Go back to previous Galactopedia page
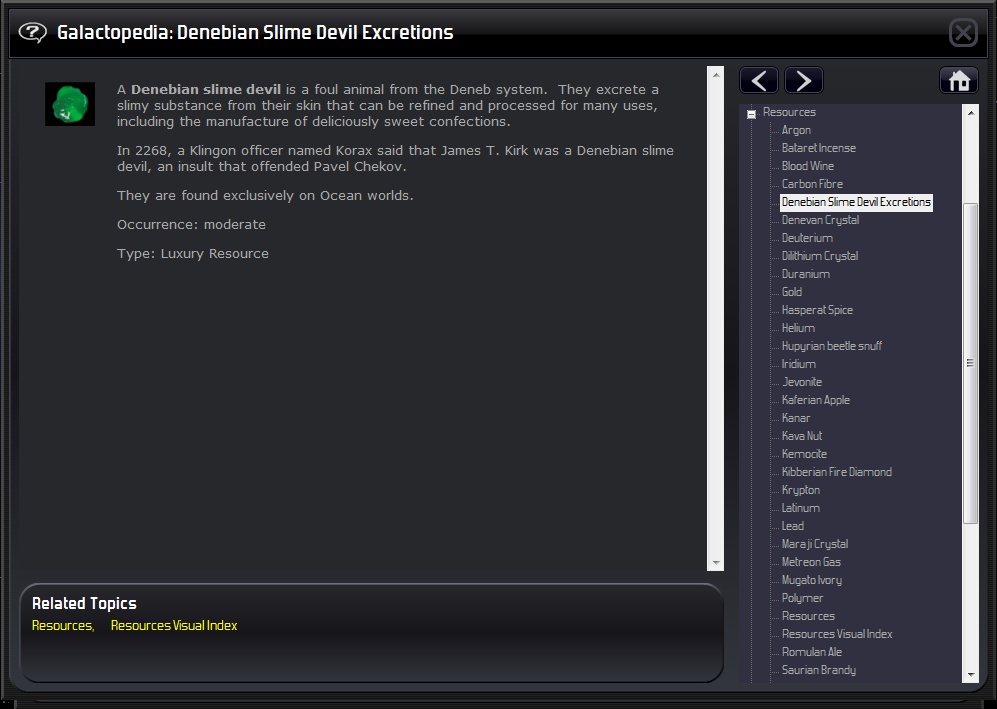This screenshot has height=709, width=997. (x=759, y=81)
